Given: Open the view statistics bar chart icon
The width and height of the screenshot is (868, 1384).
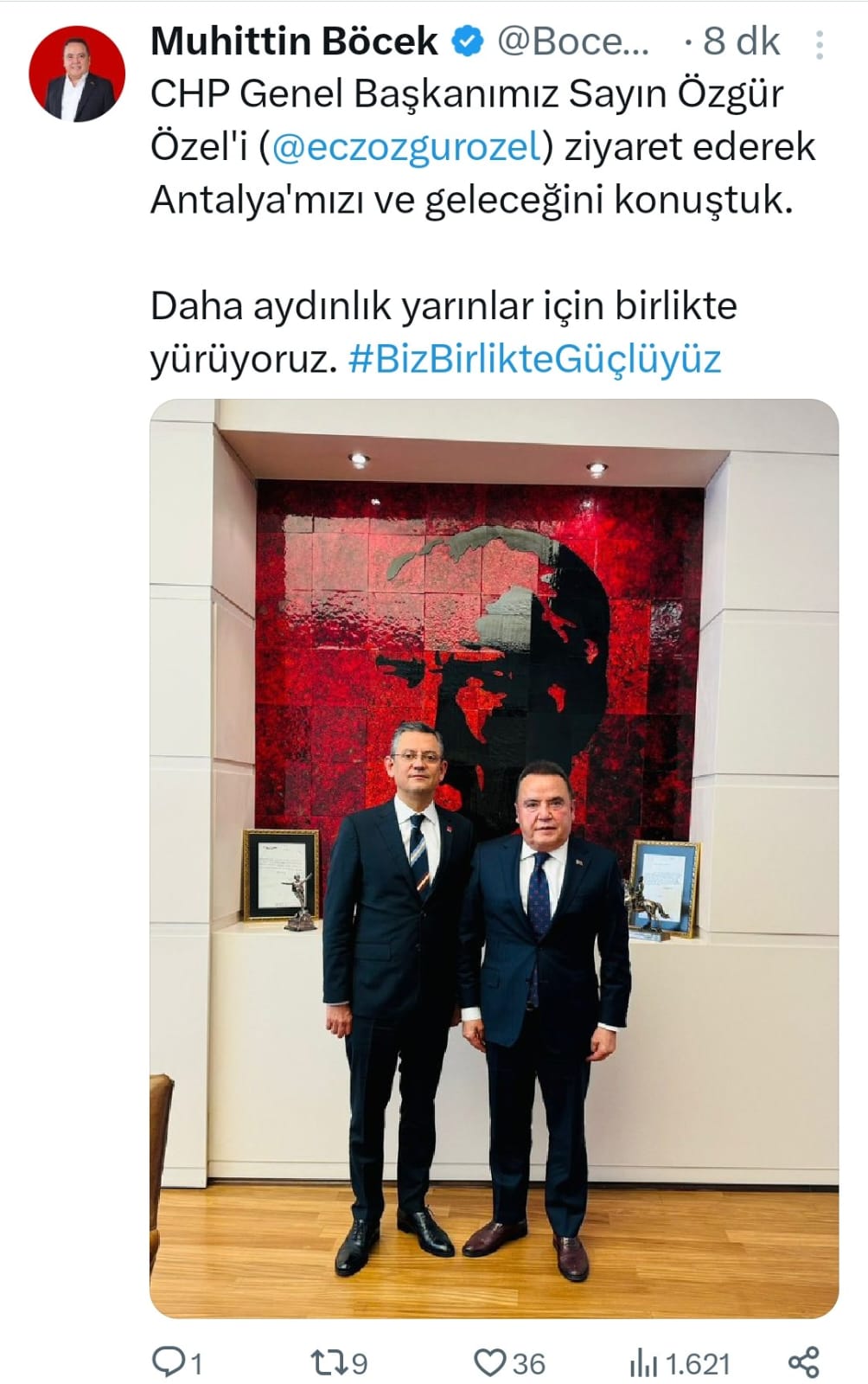Looking at the screenshot, I should click(642, 1364).
